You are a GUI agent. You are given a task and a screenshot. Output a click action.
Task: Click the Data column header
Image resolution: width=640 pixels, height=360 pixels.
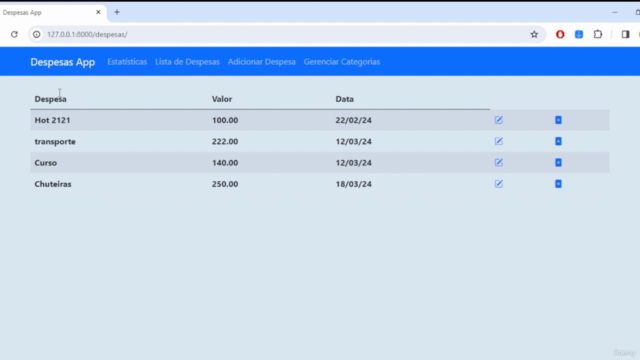point(344,99)
